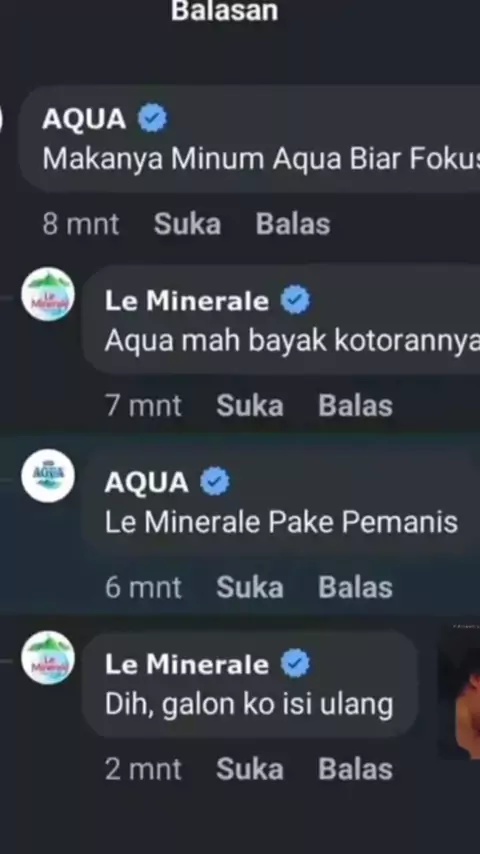Reply to the 2 mnt Le Minerale comment

tap(355, 769)
